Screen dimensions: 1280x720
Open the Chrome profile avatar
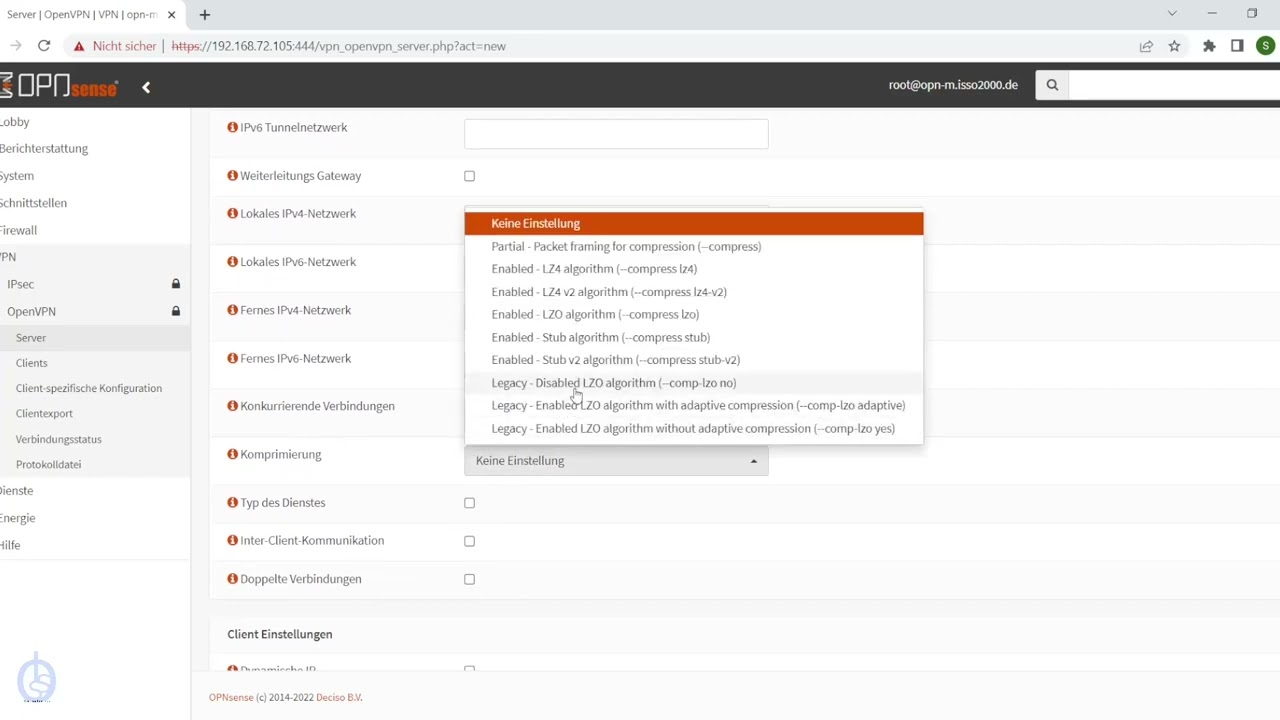point(1267,46)
